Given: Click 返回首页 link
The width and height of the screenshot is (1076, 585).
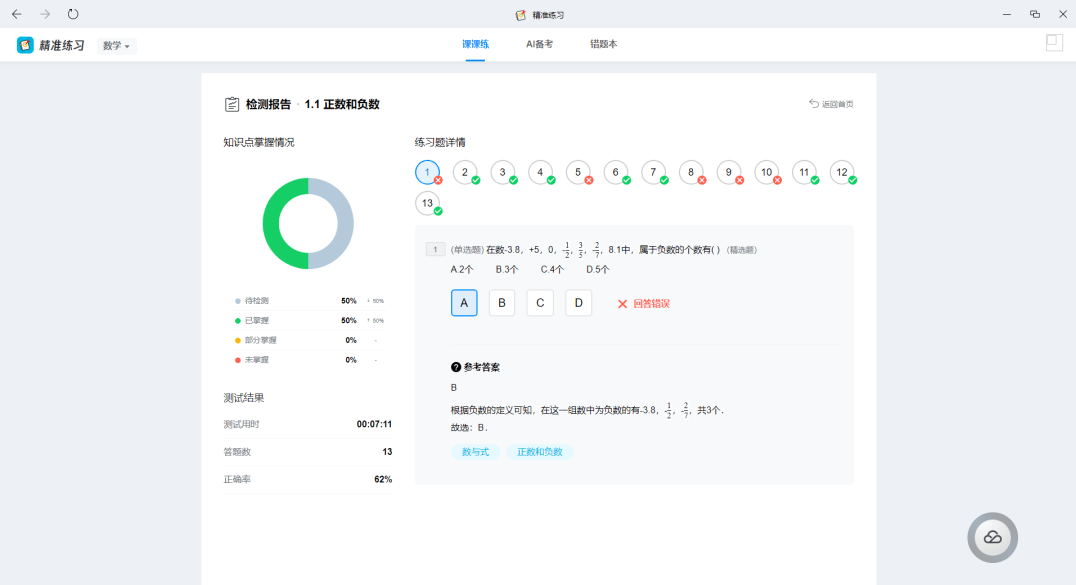Looking at the screenshot, I should click(831, 104).
